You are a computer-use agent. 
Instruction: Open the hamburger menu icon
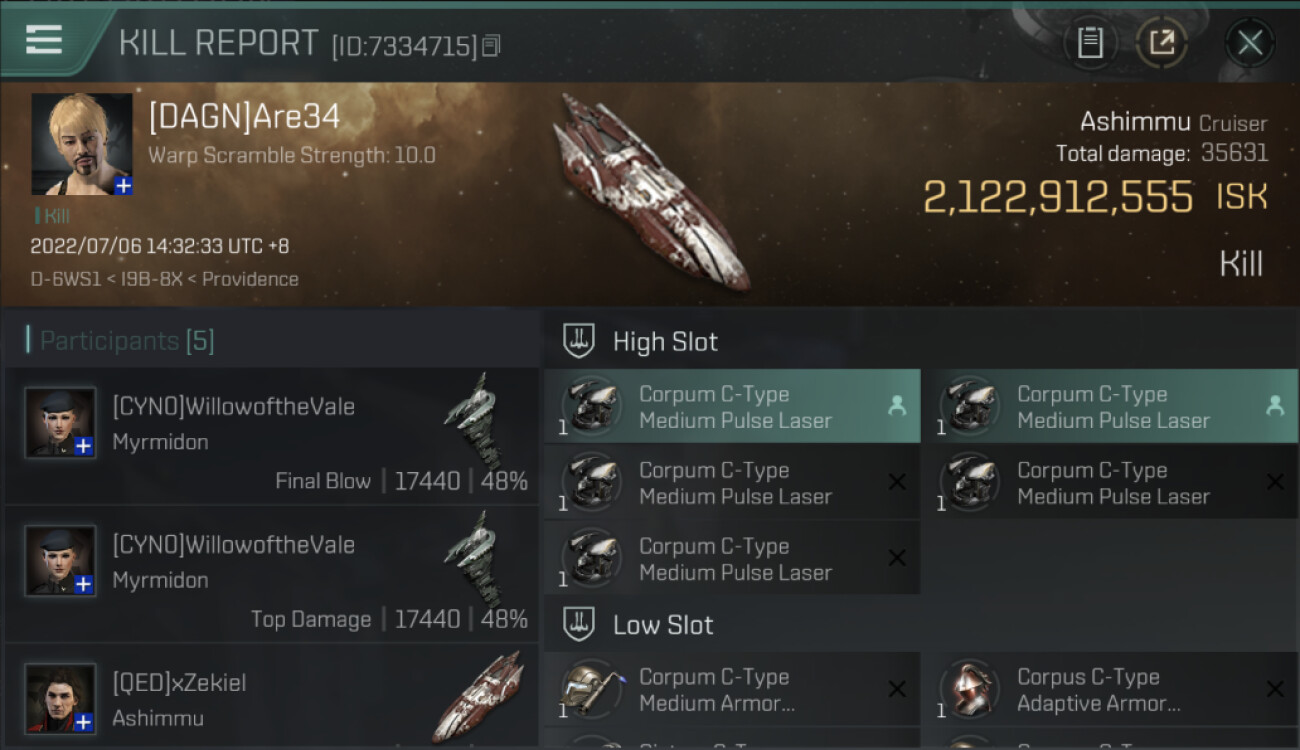[44, 40]
